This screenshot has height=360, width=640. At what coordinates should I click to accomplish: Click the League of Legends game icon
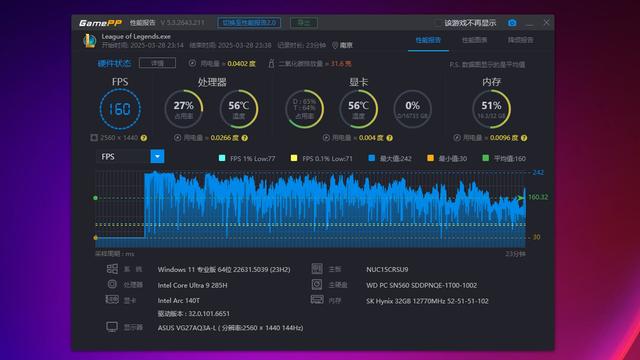pyautogui.click(x=89, y=41)
